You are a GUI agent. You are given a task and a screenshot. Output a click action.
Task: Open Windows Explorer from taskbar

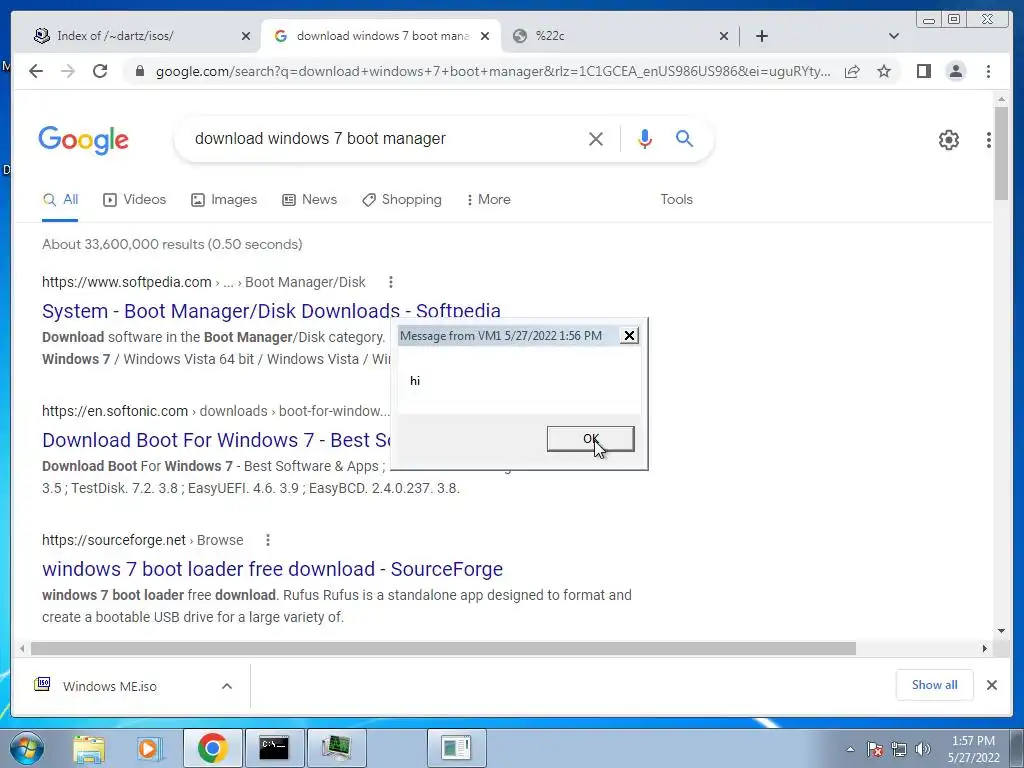tap(88, 748)
